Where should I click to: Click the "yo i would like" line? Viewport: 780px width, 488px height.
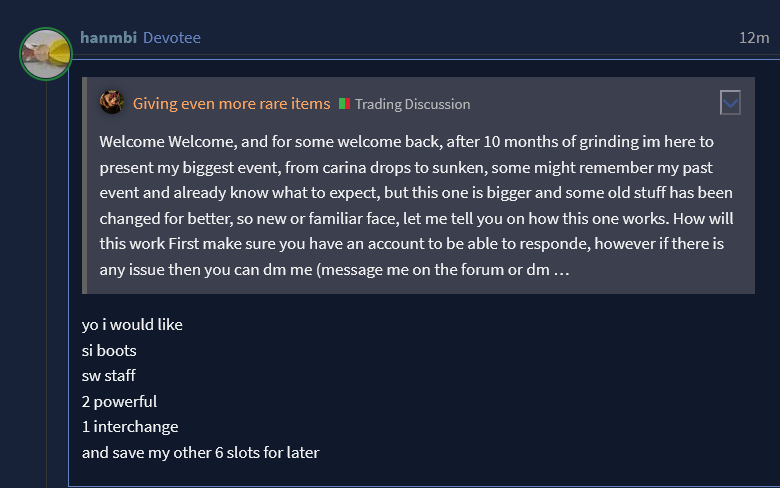click(132, 324)
